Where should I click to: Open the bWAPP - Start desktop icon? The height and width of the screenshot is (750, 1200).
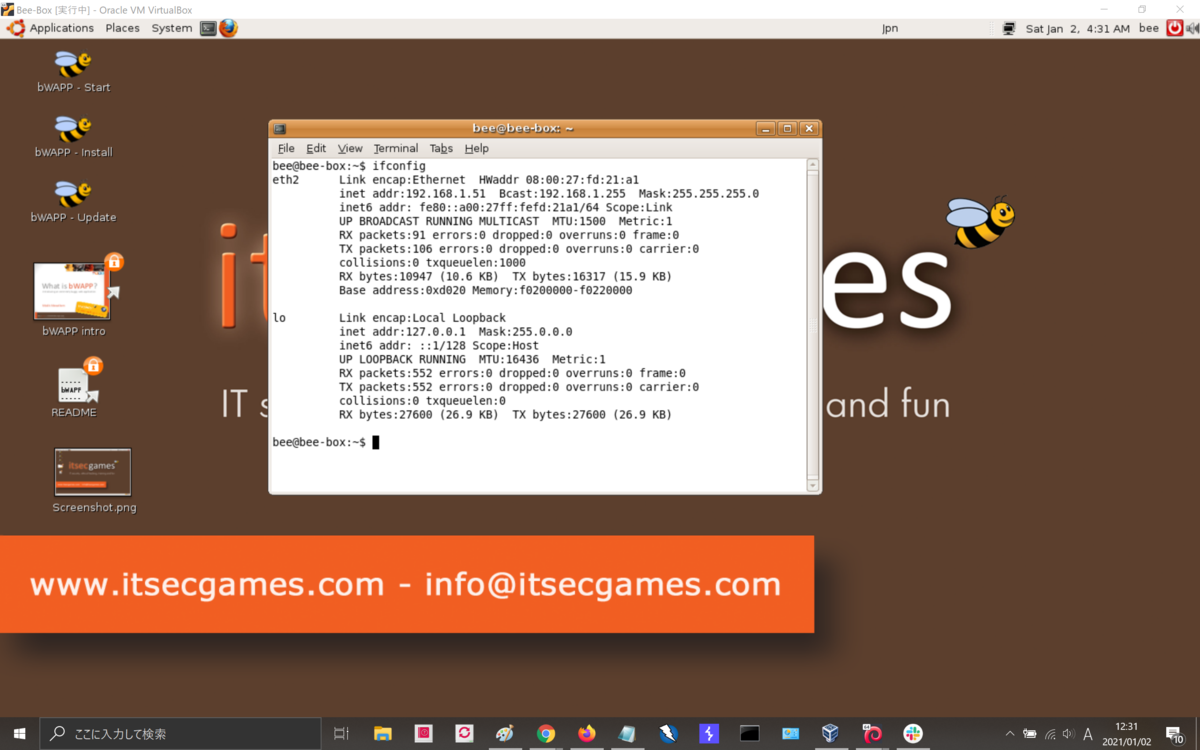(73, 71)
